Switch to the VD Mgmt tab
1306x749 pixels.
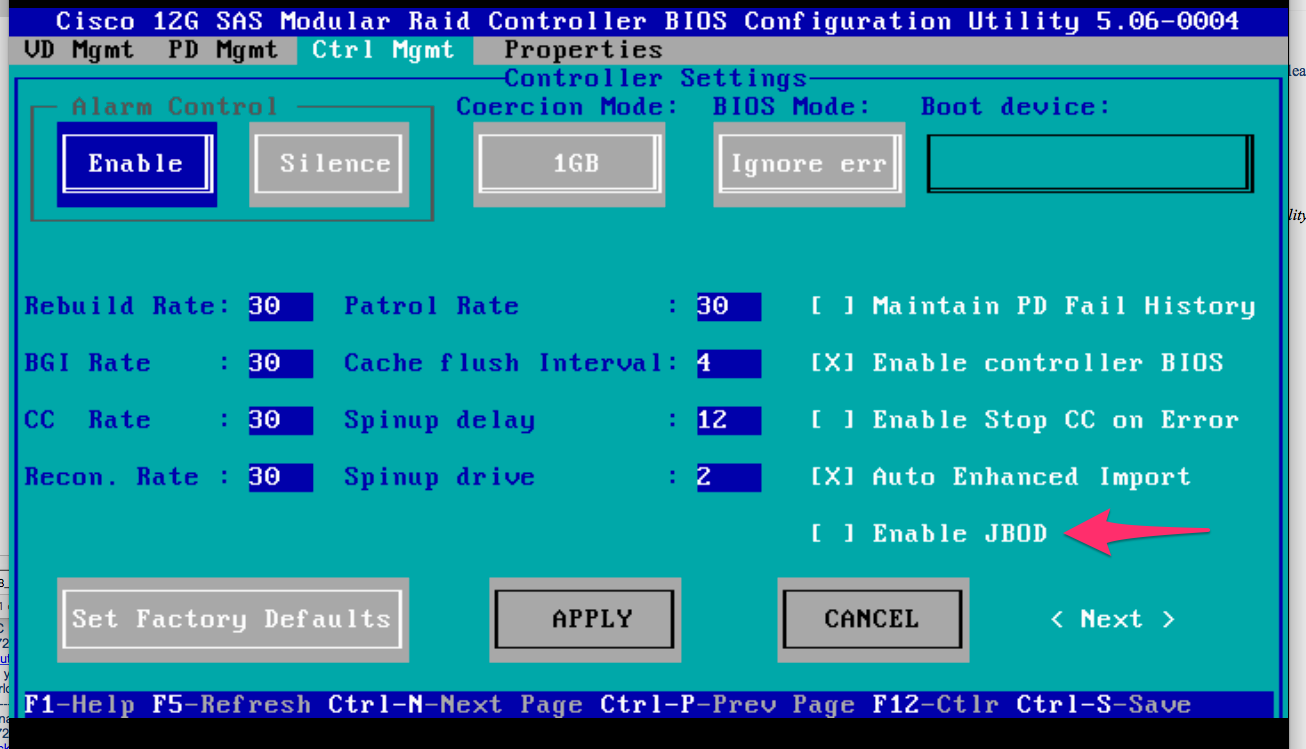click(x=78, y=50)
